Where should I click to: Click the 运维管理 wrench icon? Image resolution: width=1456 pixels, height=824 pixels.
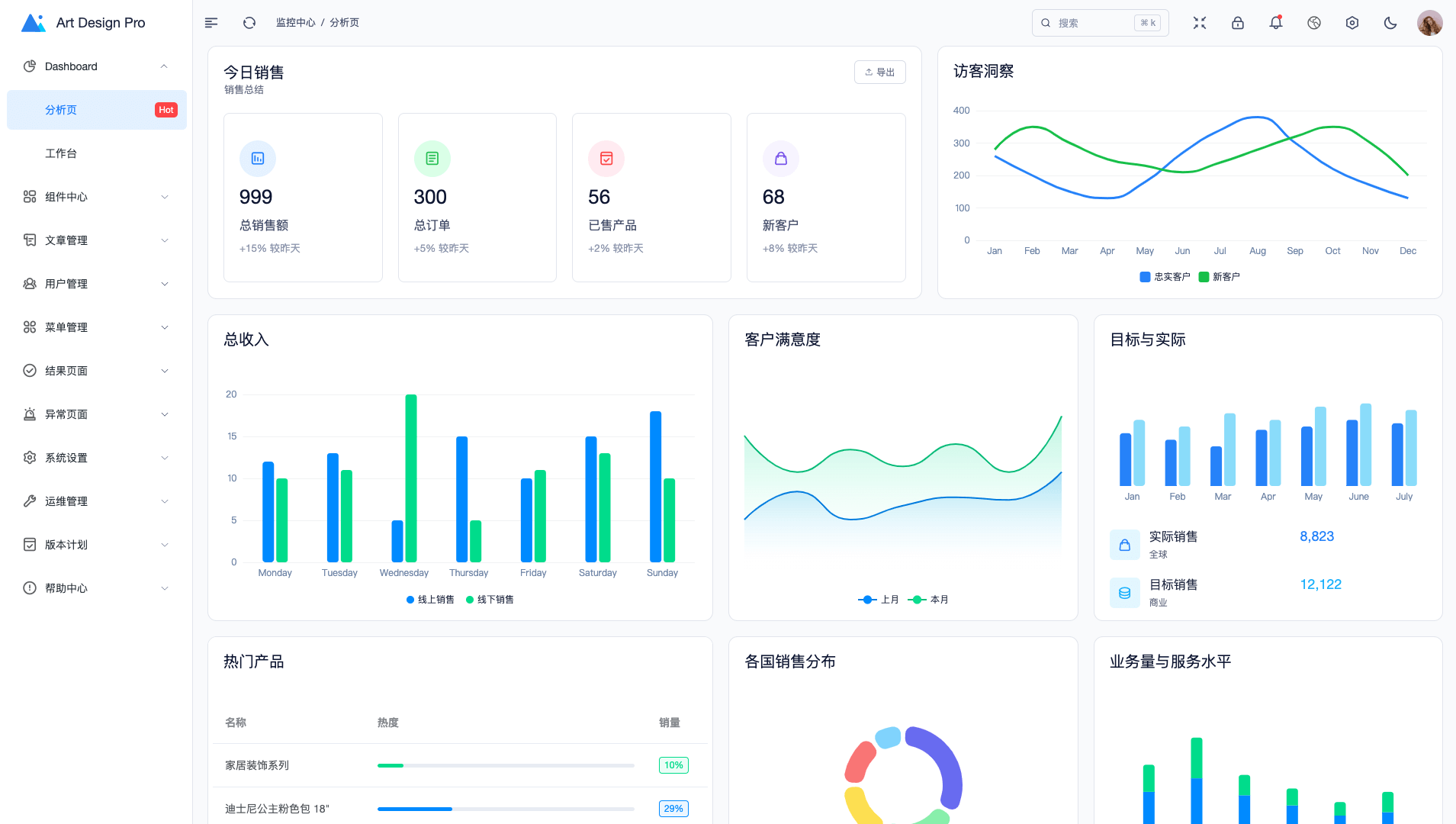pos(30,501)
